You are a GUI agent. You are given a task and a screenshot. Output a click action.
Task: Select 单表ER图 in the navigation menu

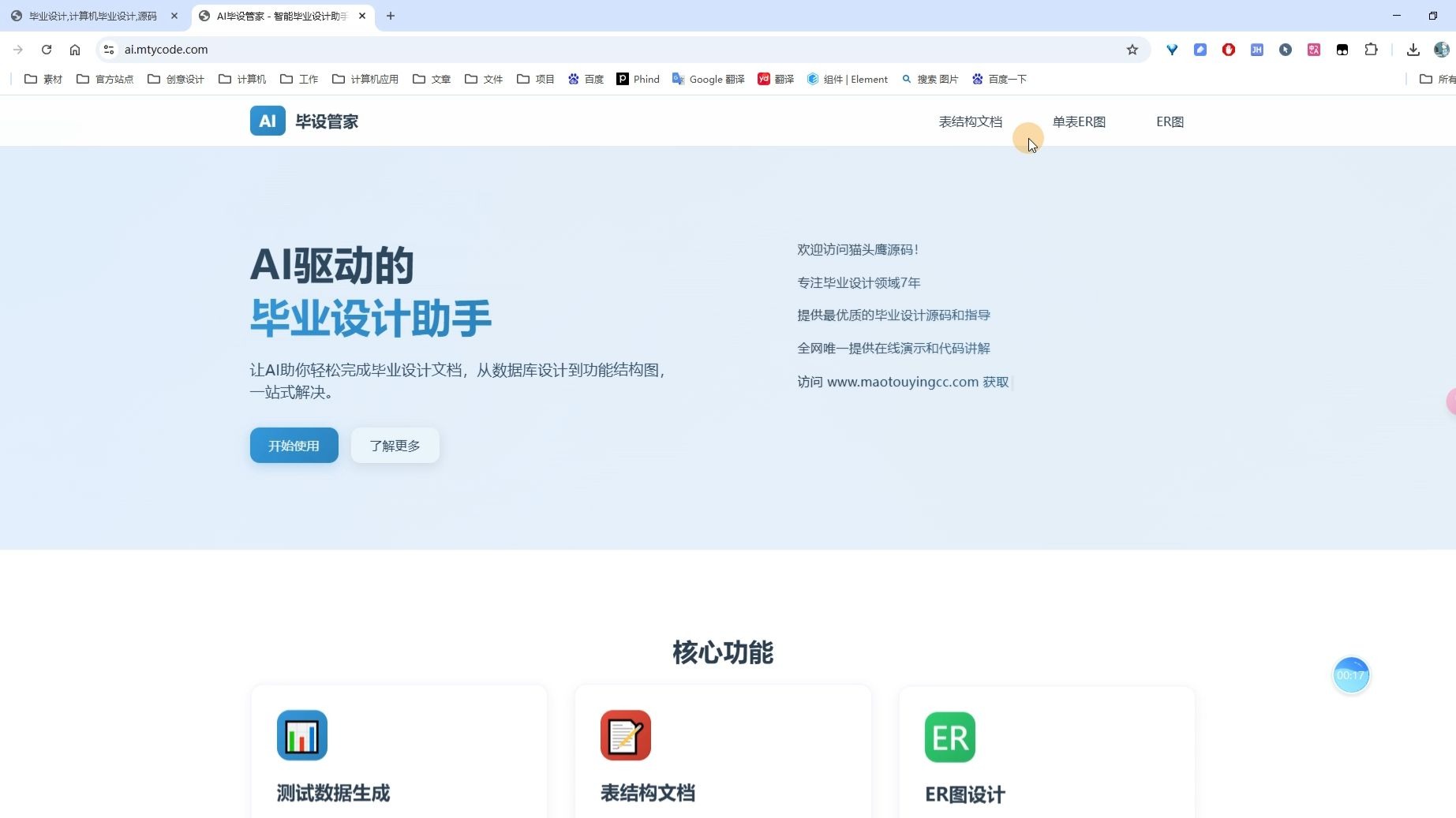pos(1080,121)
